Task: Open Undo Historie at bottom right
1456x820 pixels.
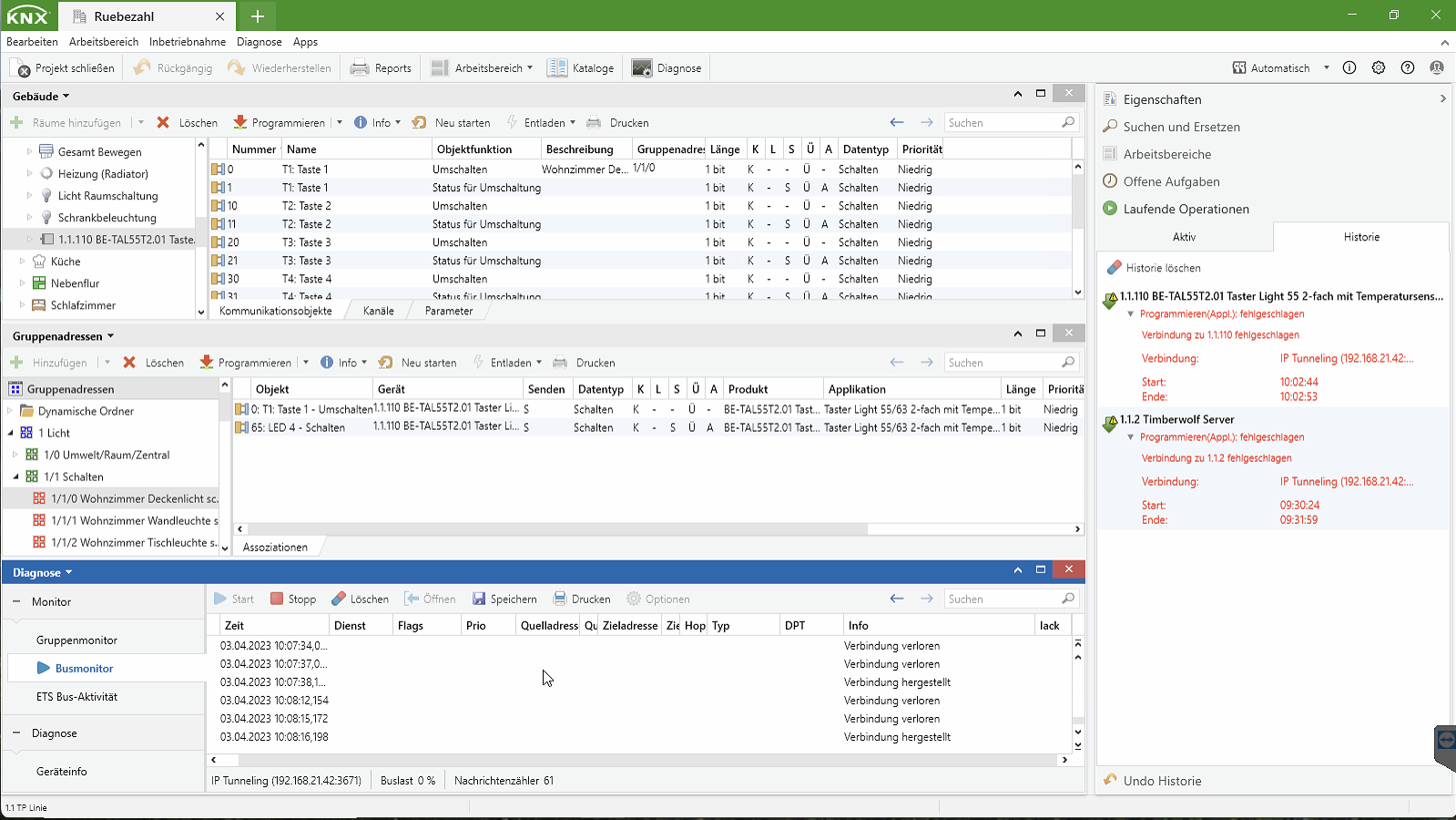Action: pyautogui.click(x=1162, y=781)
